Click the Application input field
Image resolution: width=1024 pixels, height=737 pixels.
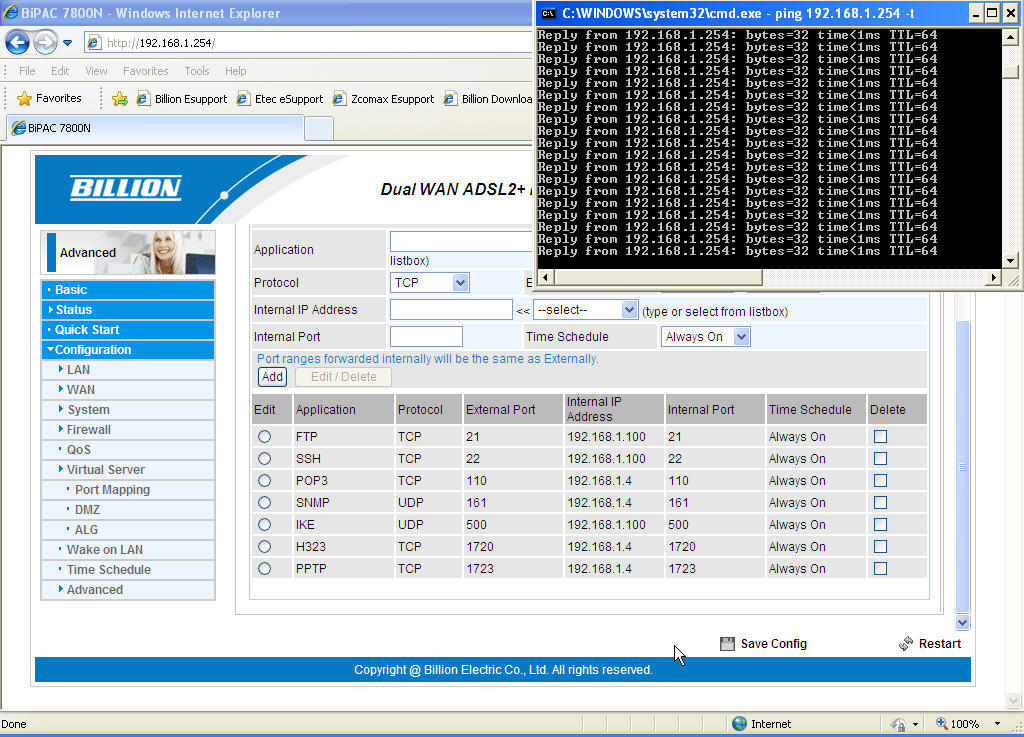pos(462,242)
